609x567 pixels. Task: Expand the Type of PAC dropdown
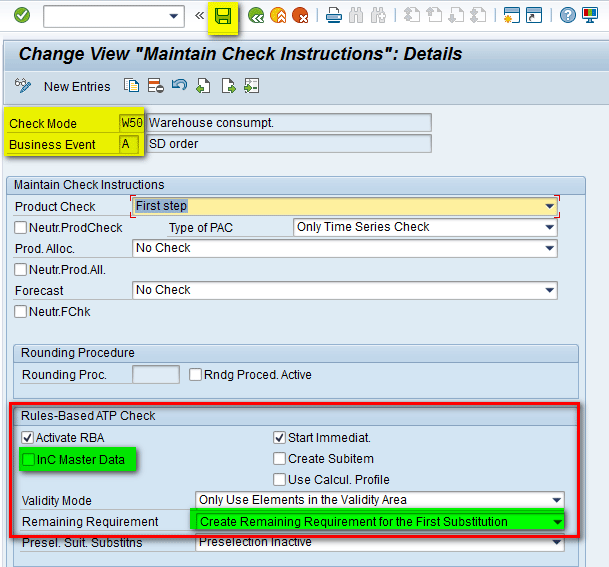pos(548,227)
